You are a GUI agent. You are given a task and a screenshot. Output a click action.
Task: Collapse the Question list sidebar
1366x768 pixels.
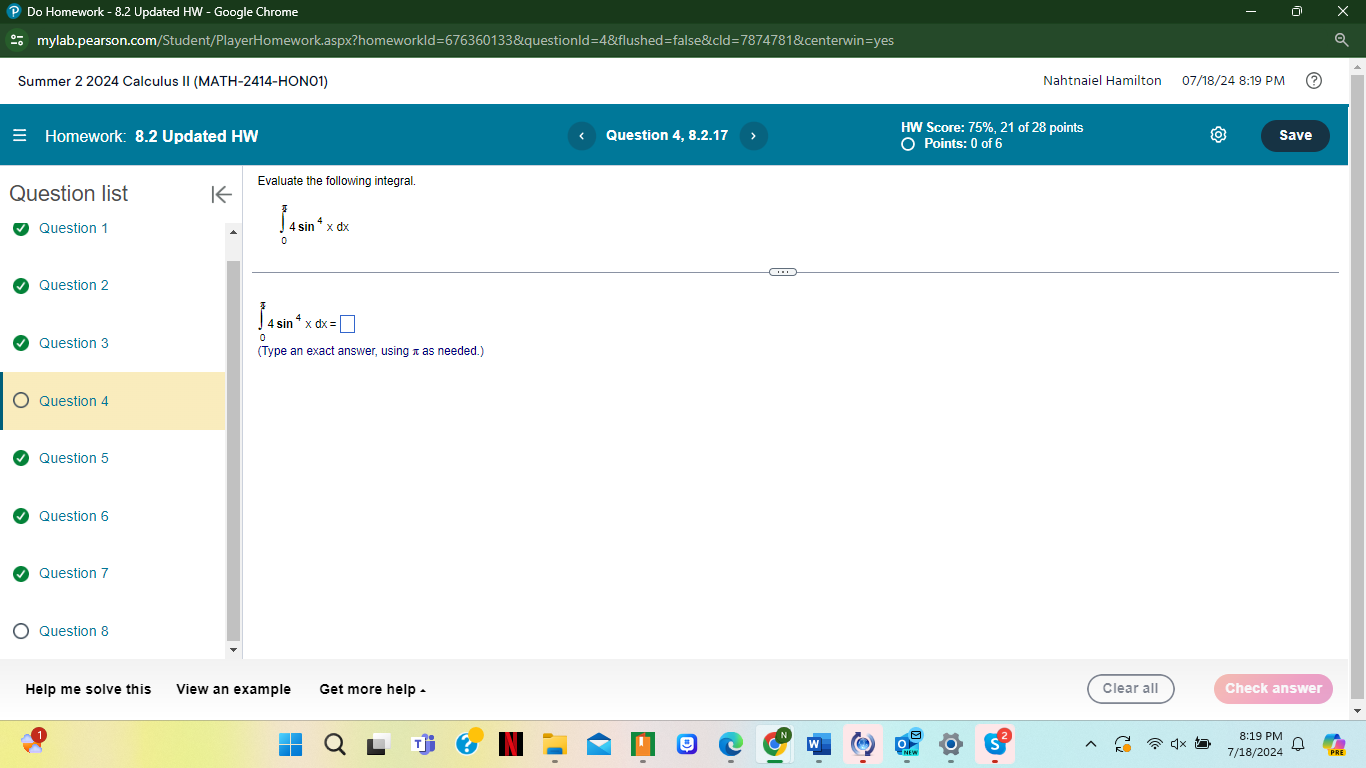click(x=220, y=195)
